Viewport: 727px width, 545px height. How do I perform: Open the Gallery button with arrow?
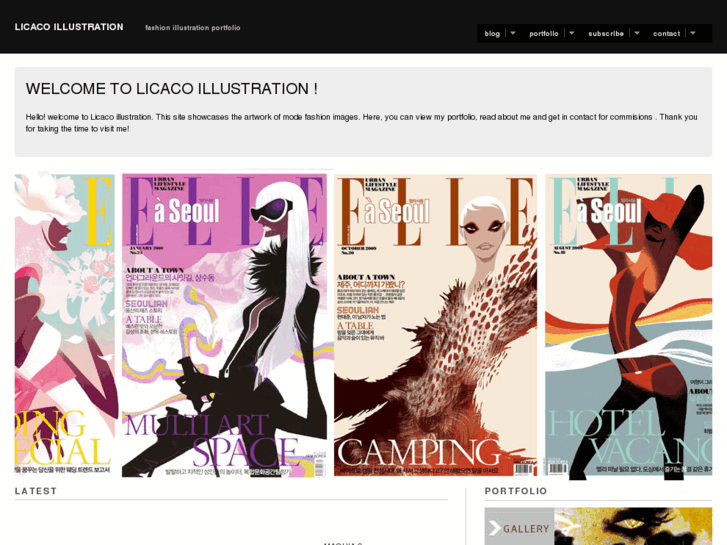pos(519,527)
